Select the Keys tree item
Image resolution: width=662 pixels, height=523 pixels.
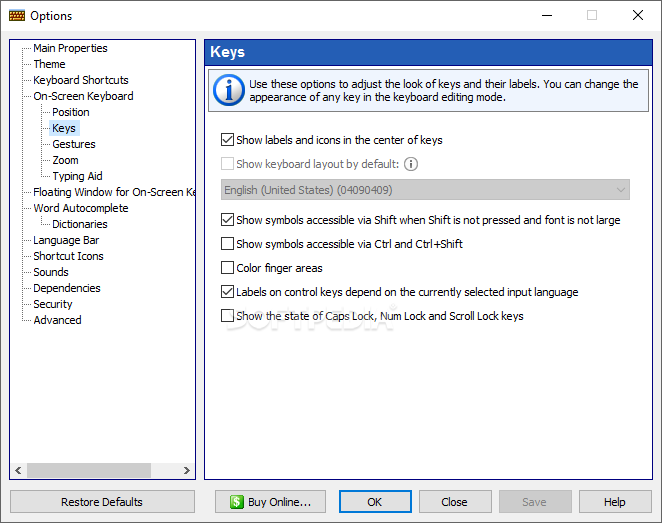64,128
